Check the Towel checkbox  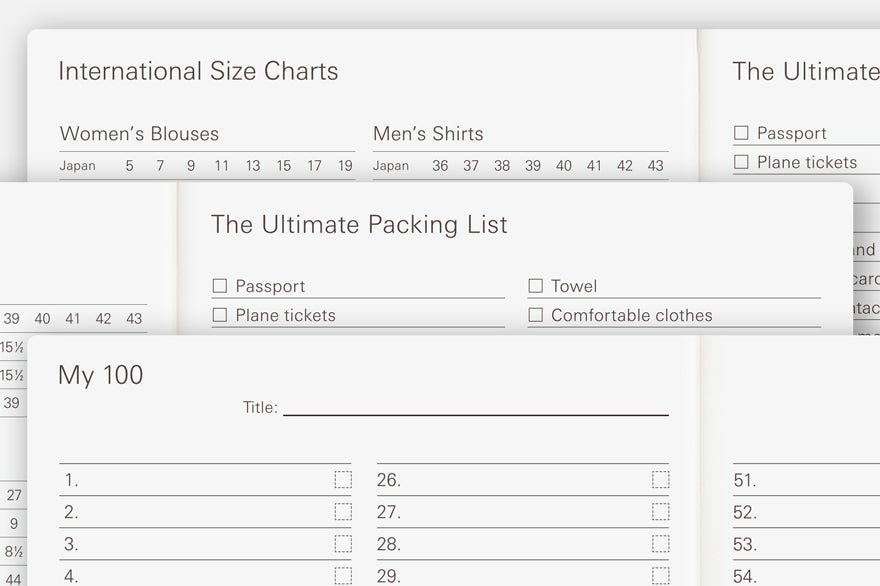pyautogui.click(x=535, y=286)
